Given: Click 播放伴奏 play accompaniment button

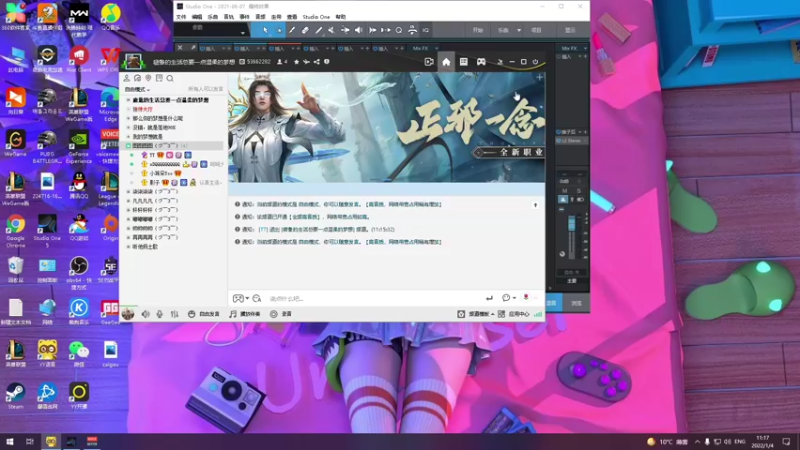Looking at the screenshot, I should pyautogui.click(x=245, y=314).
